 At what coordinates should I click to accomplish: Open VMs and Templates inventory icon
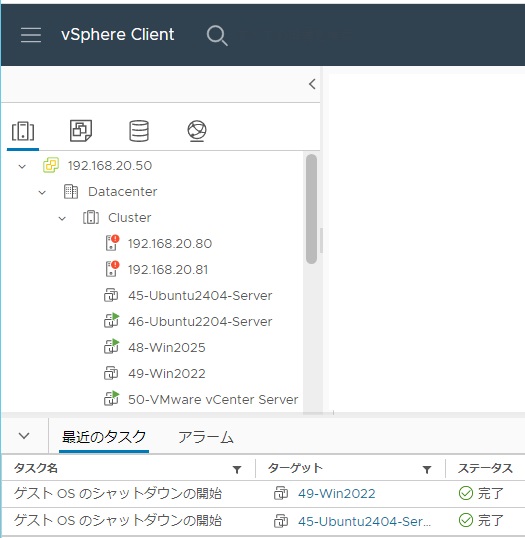81,130
